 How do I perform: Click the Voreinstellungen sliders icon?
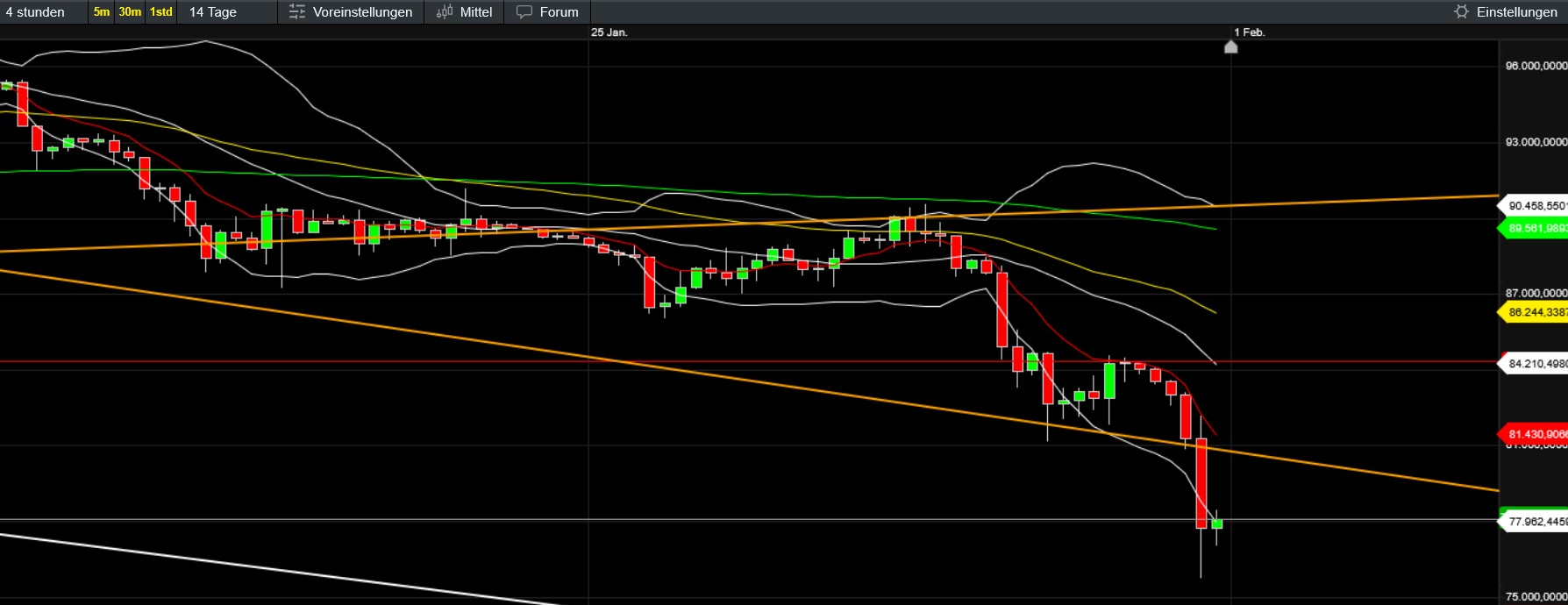coord(297,12)
